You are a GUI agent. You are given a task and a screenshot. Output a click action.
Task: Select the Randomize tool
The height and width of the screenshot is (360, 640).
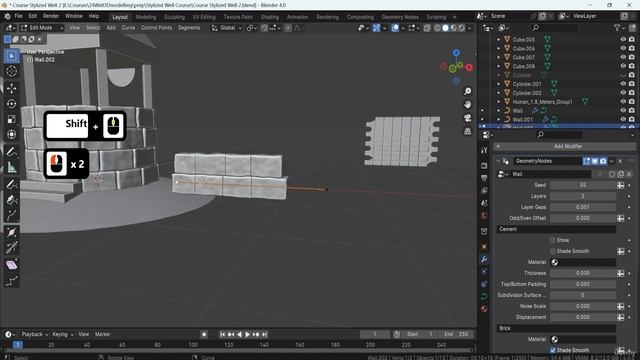coord(11,280)
